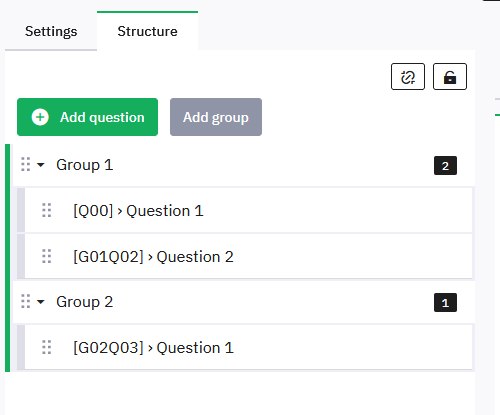Click Group 1 question count badge
Screen dimensions: 500x415
point(445,166)
